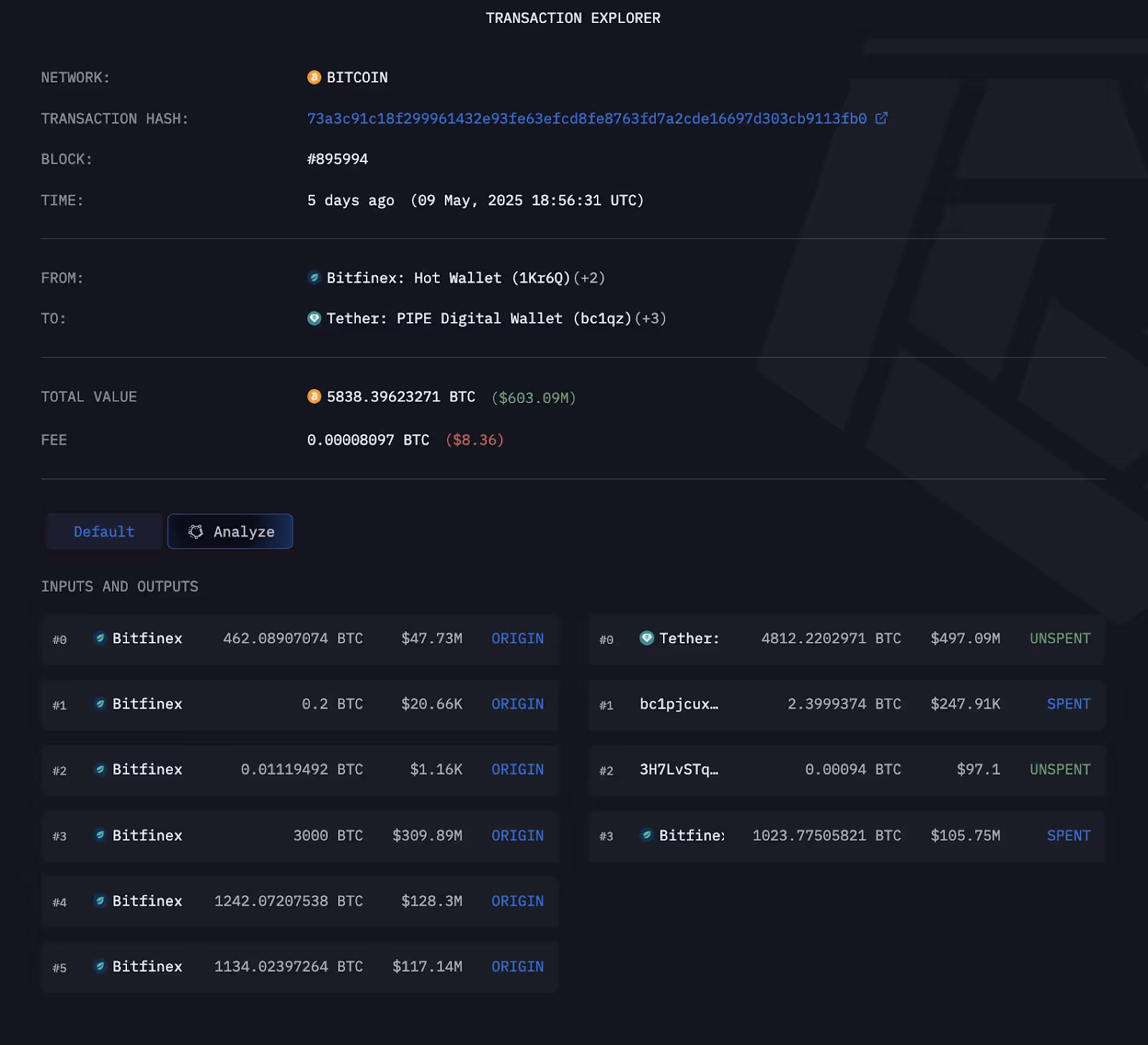Open the external link icon beside transaction hash
Screen dimensions: 1148x1045
[x=881, y=118]
